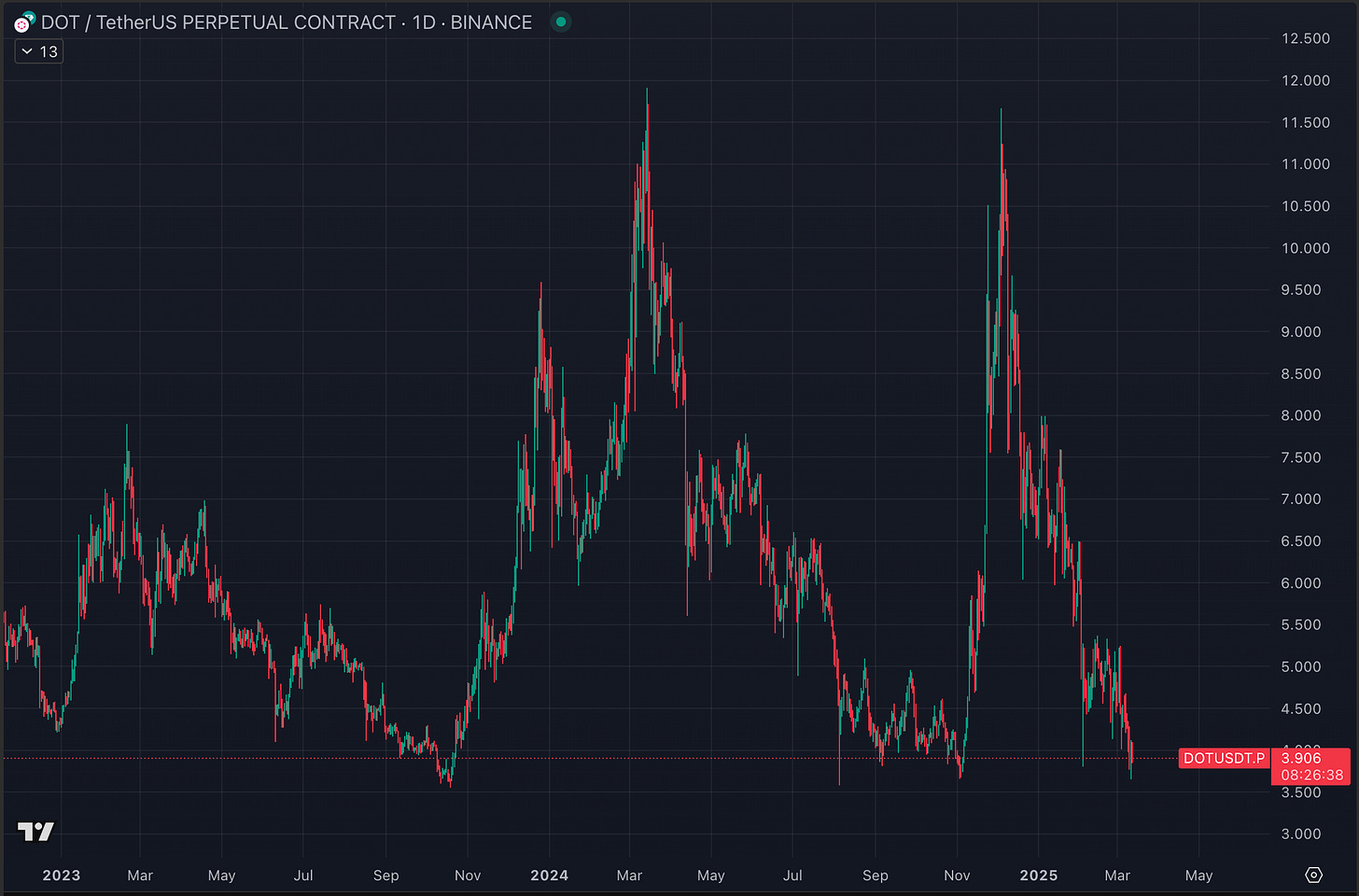The height and width of the screenshot is (896, 1359).
Task: Click the 5.500 price axis label
Action: point(1301,625)
